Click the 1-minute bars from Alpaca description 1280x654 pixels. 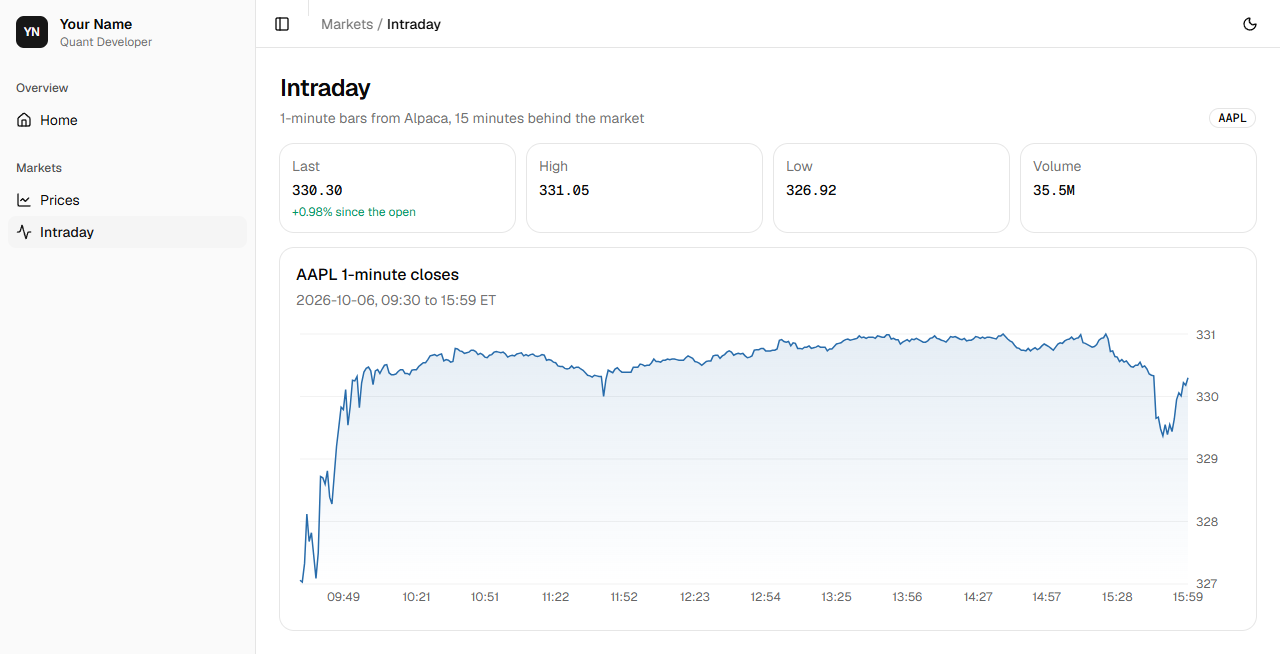[x=462, y=118]
